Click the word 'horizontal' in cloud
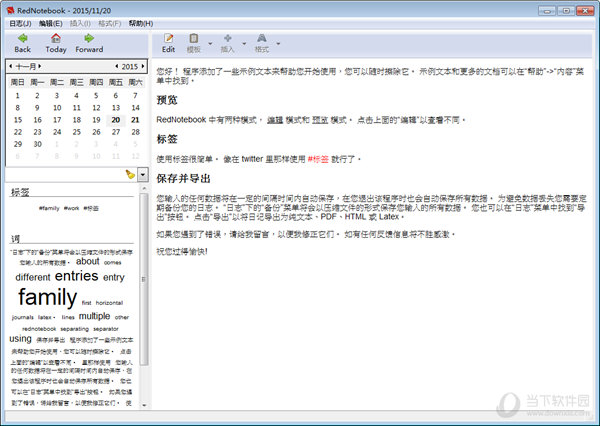600x426 pixels. pos(109,303)
